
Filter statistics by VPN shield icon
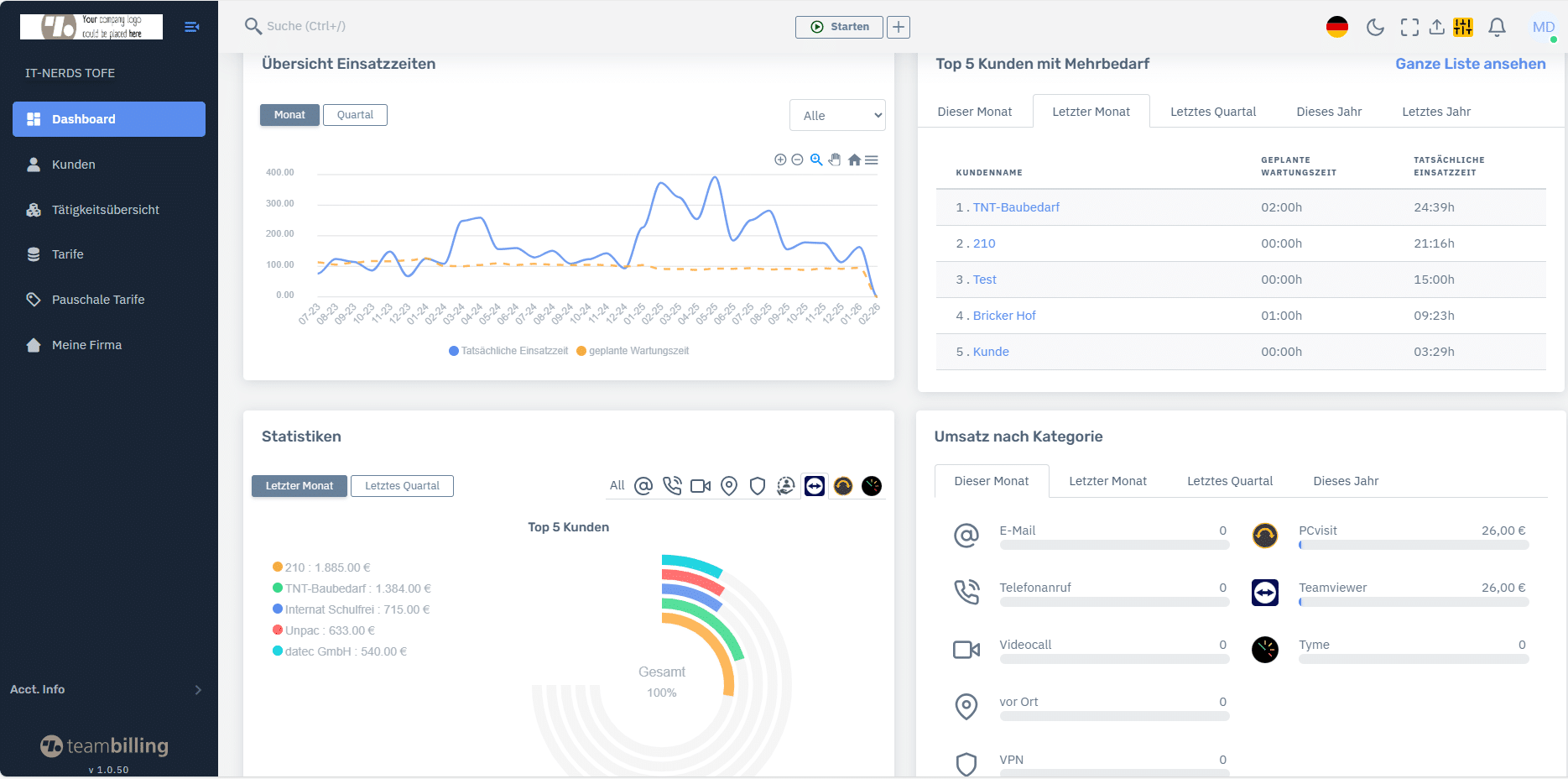pos(758,486)
